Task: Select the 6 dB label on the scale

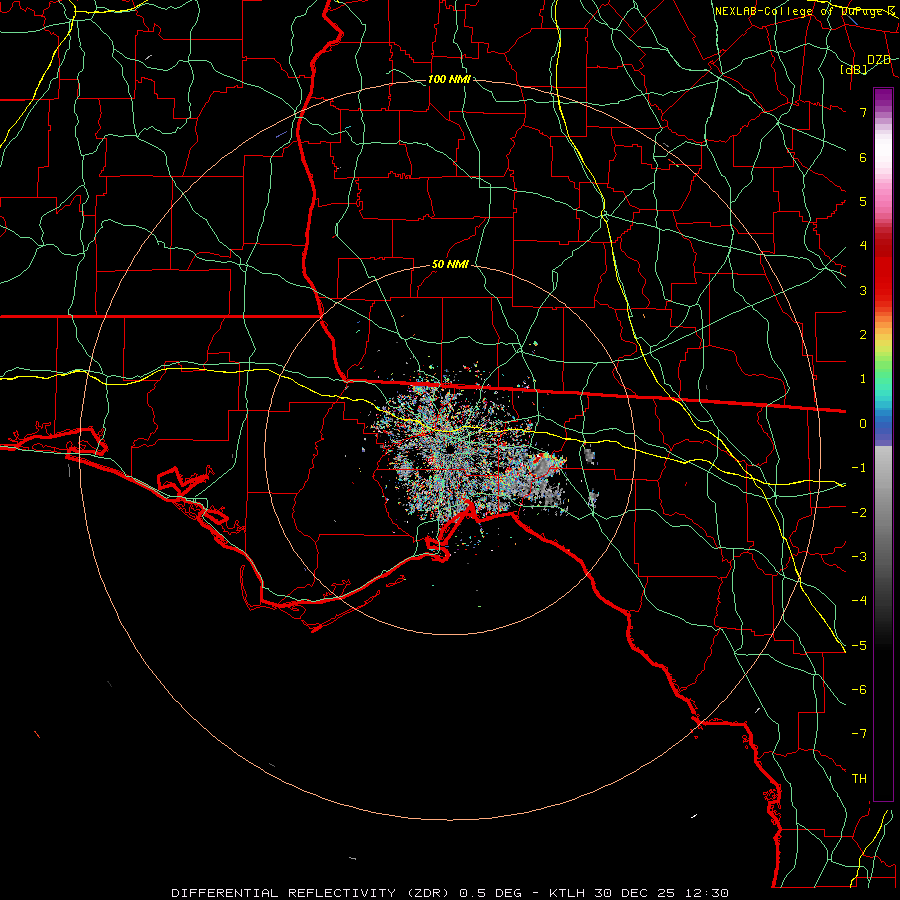Action: coord(863,157)
